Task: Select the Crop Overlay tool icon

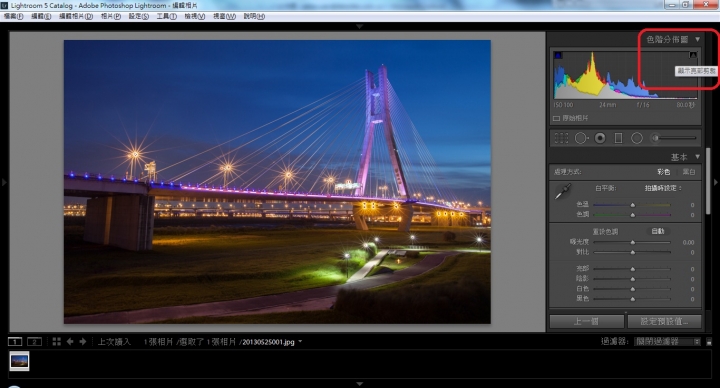Action: point(561,138)
